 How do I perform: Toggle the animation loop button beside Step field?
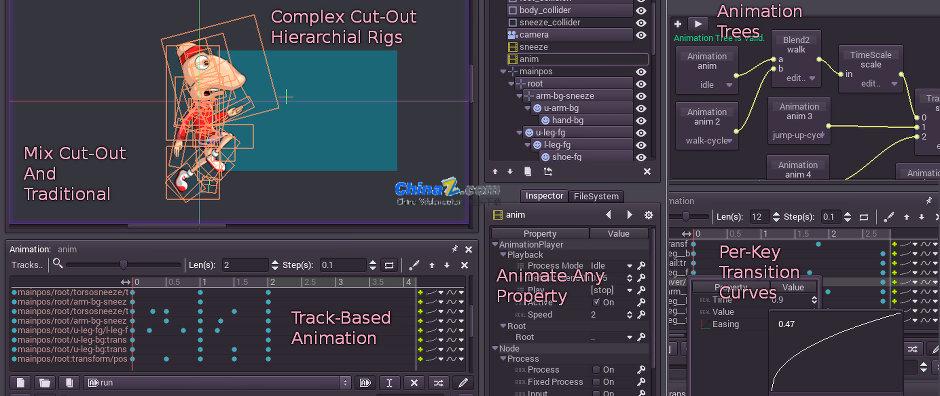click(x=389, y=265)
